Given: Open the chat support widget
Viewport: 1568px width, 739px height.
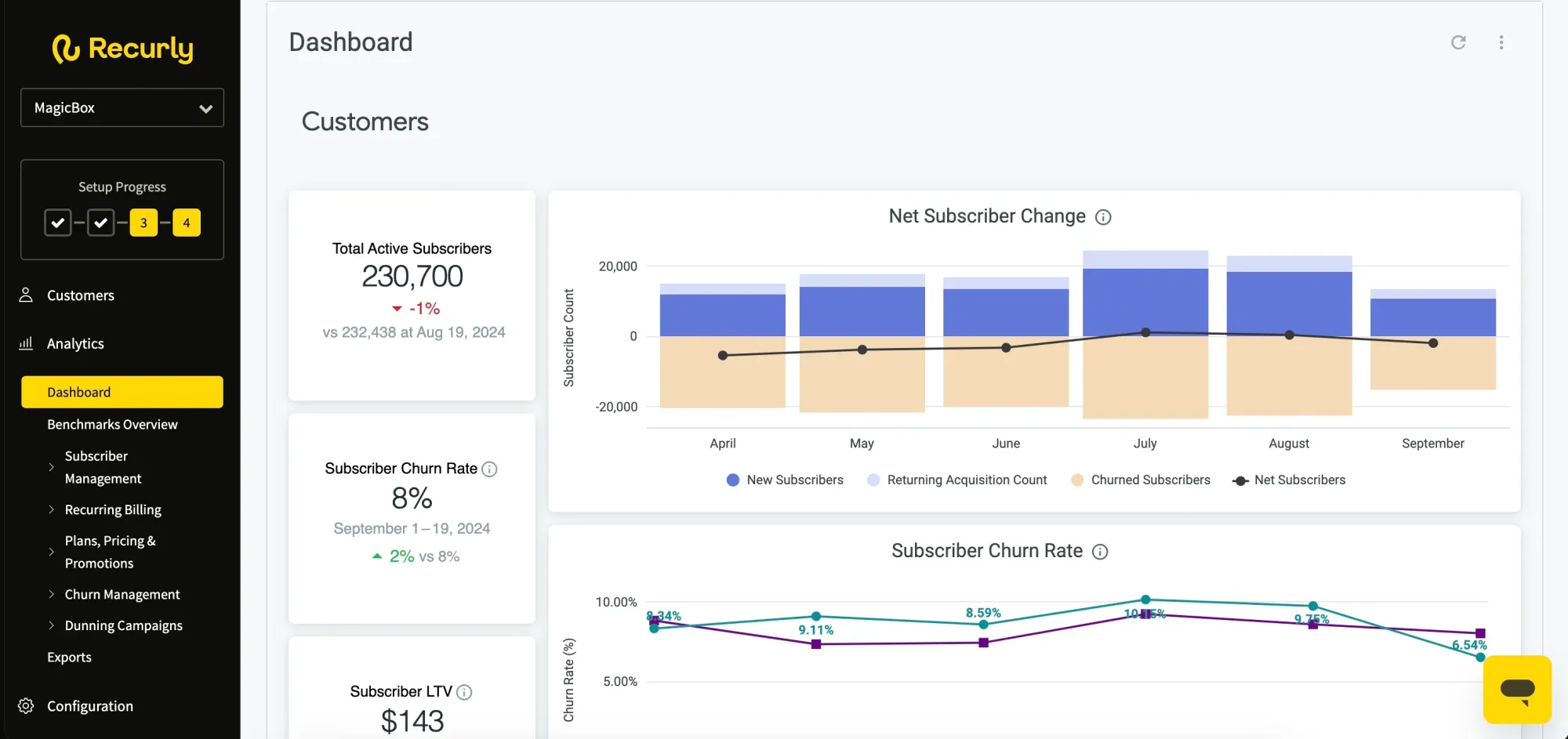Looking at the screenshot, I should (1517, 690).
